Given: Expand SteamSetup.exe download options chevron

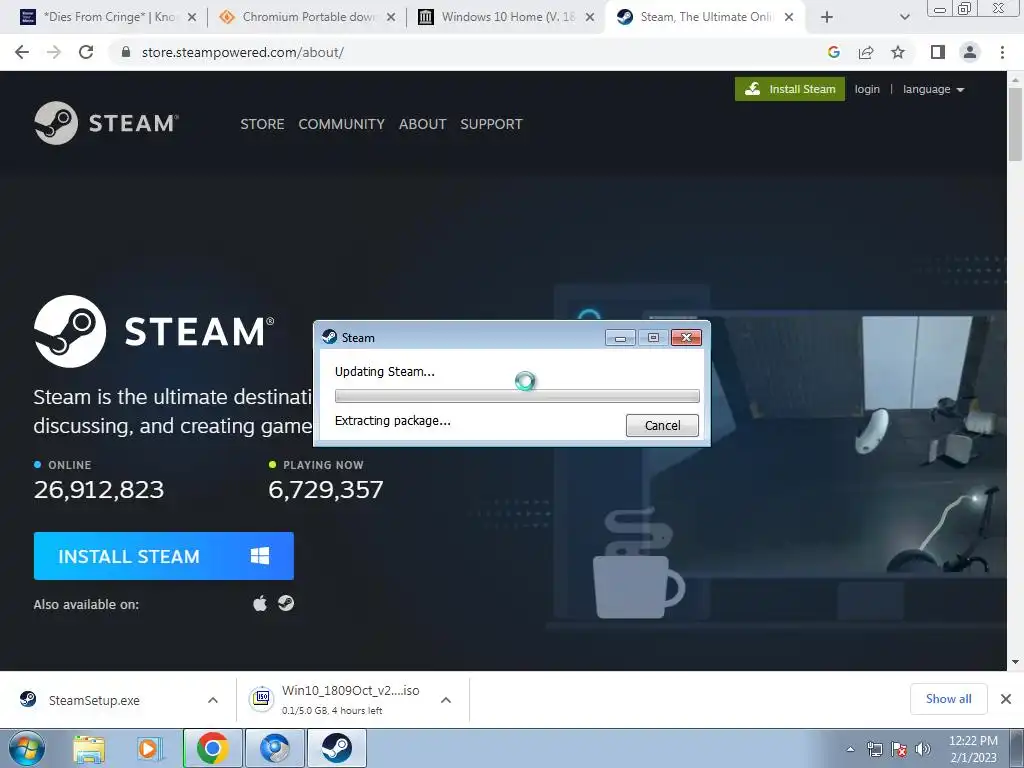Looking at the screenshot, I should pyautogui.click(x=213, y=700).
